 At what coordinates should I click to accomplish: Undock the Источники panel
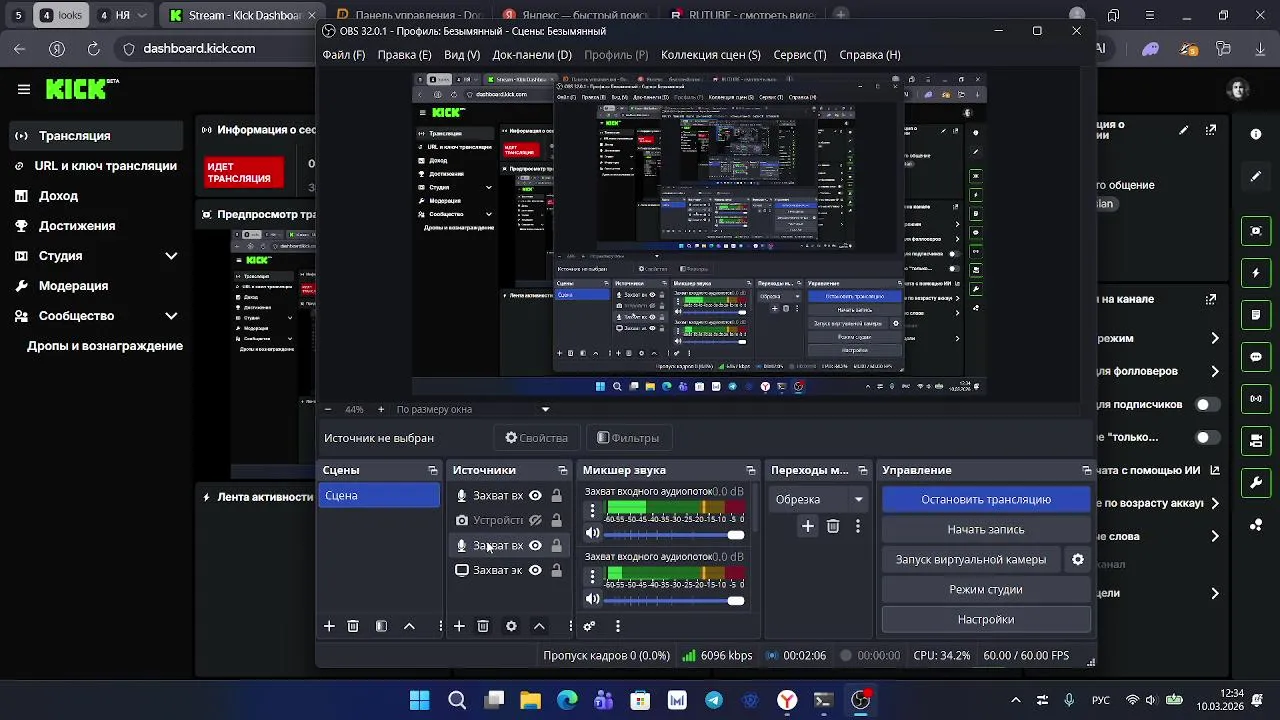[x=563, y=470]
